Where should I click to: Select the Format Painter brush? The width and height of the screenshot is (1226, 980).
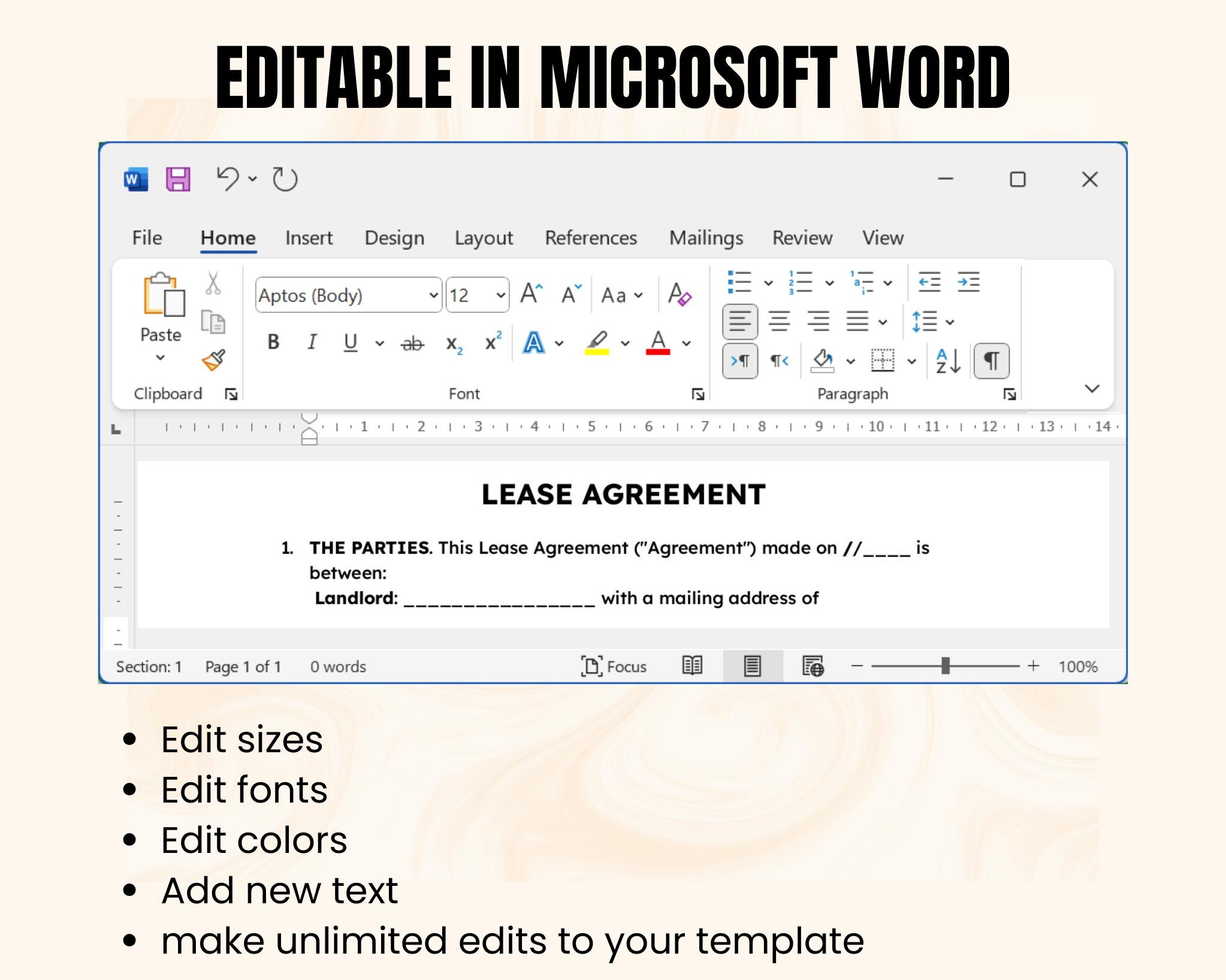click(213, 360)
